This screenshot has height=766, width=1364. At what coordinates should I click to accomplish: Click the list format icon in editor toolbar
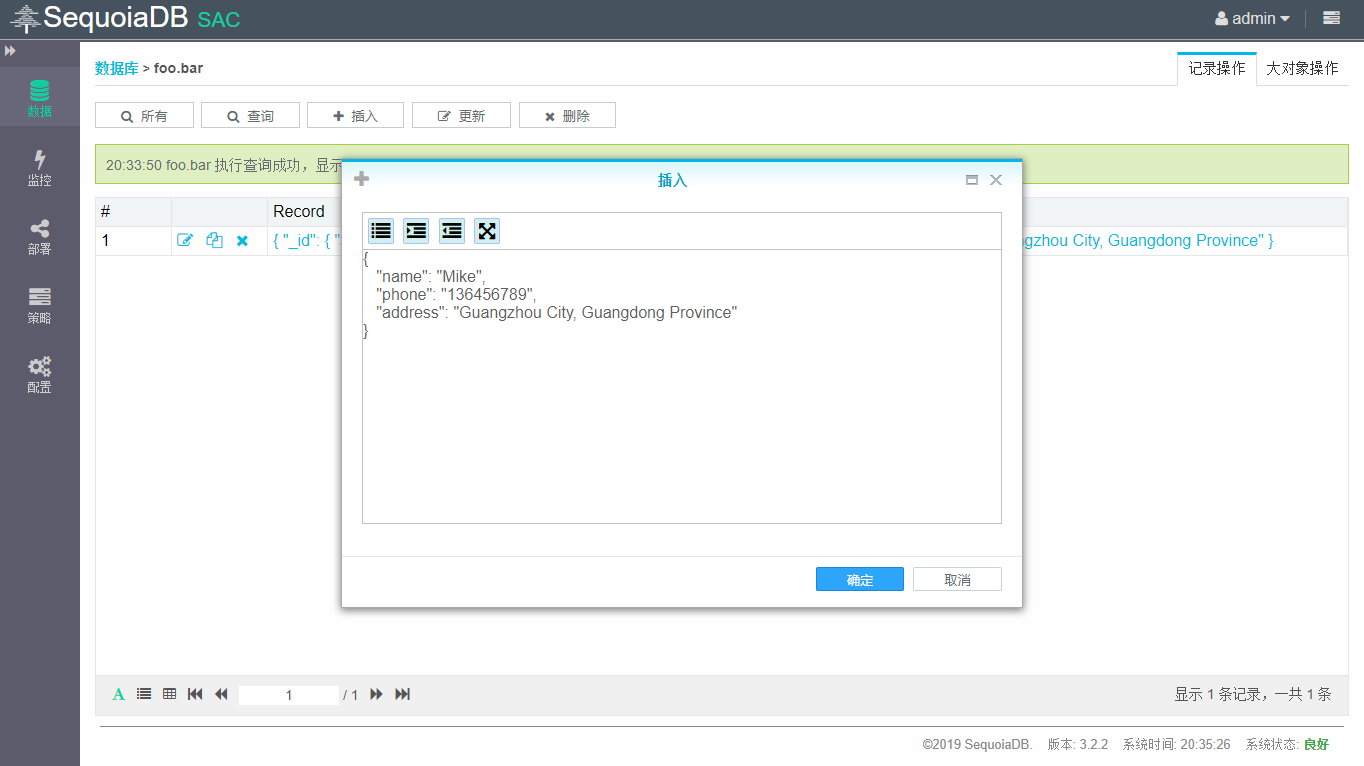(381, 231)
